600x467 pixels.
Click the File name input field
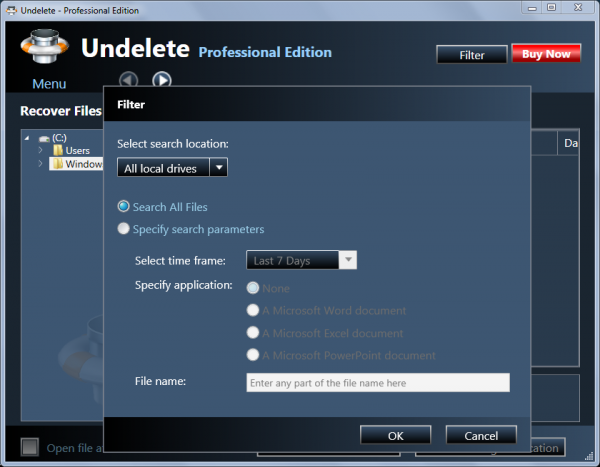click(378, 383)
